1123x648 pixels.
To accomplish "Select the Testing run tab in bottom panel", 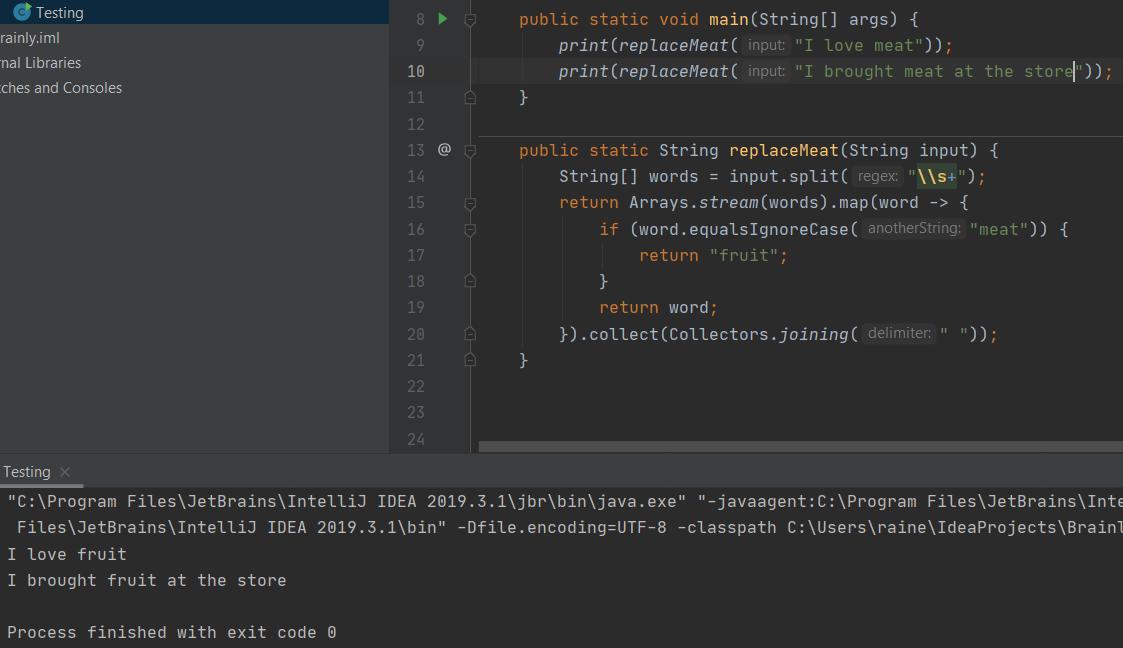I will pos(27,472).
